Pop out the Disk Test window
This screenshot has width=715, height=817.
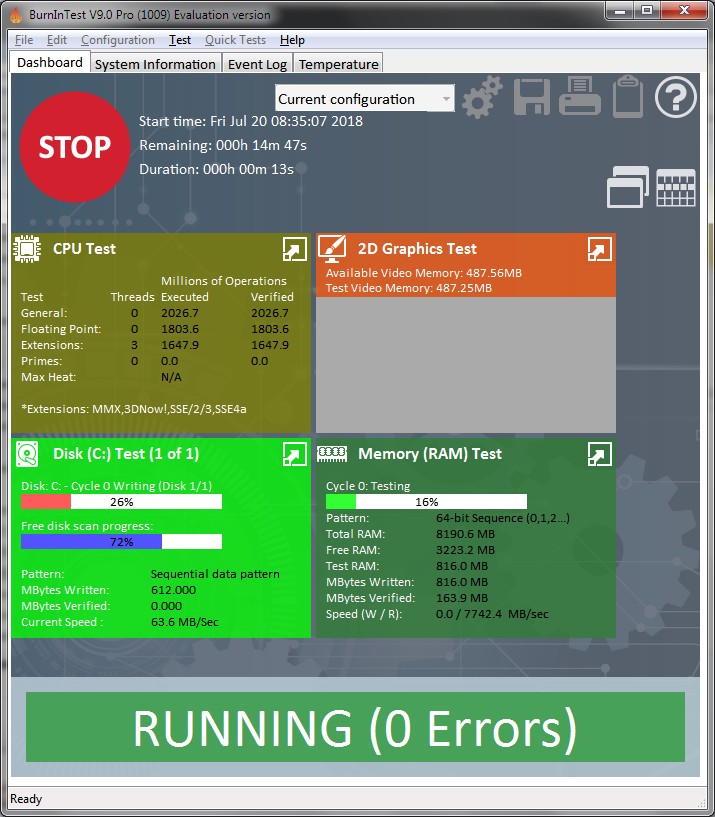point(294,454)
